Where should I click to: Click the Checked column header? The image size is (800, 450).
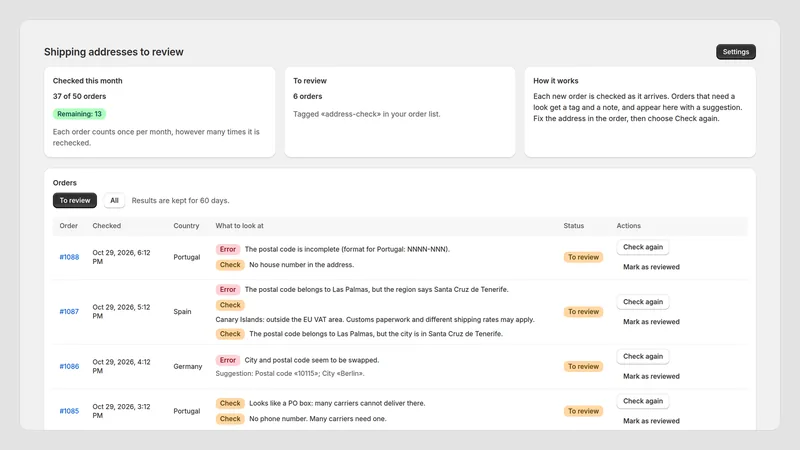point(107,226)
